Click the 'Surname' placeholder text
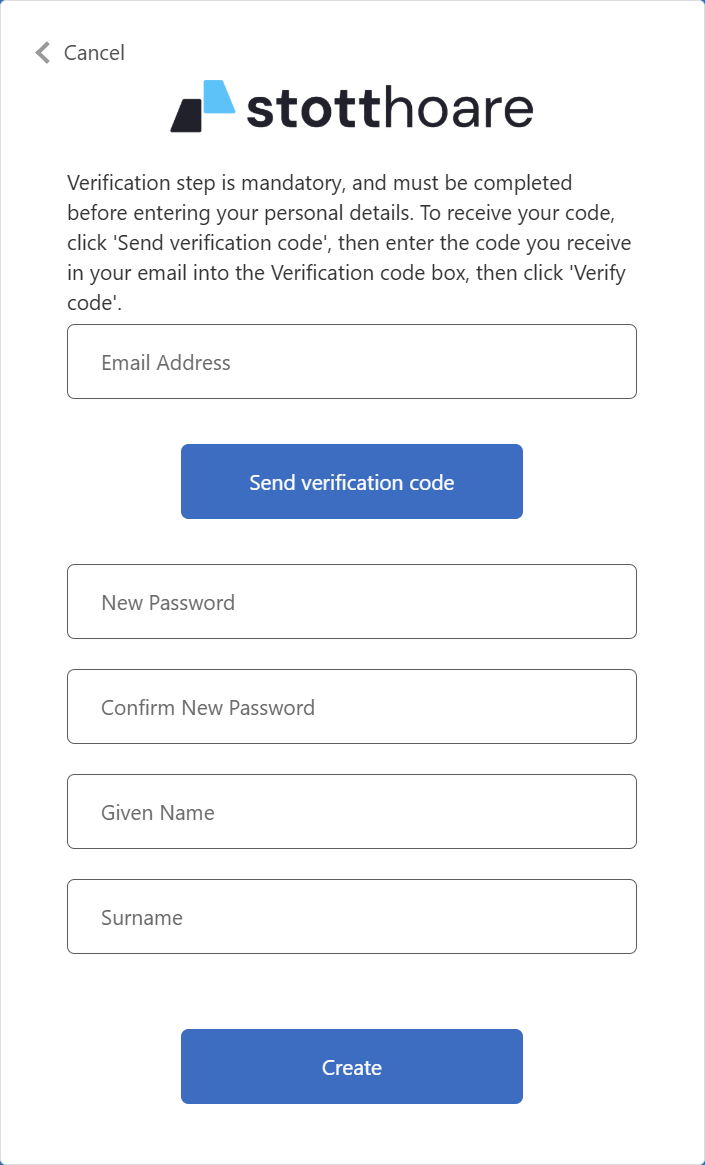This screenshot has height=1165, width=705. [142, 918]
